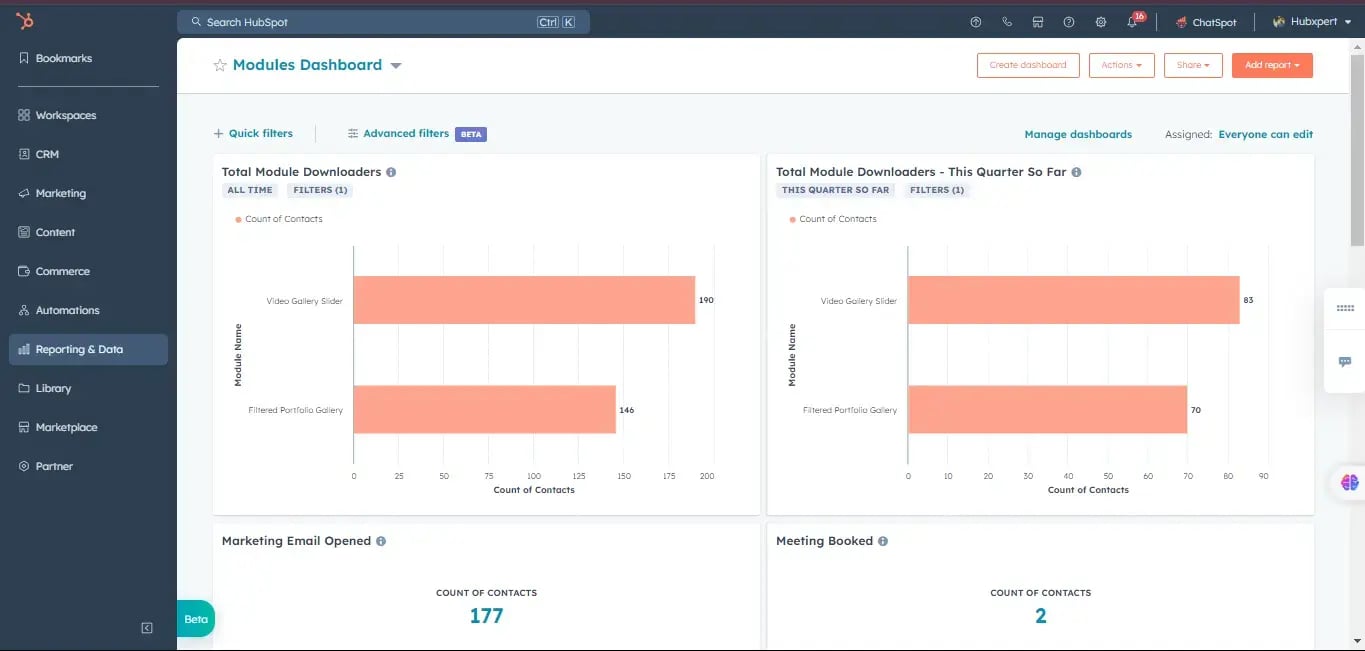Open the Actions dropdown
The width and height of the screenshot is (1365, 651).
[x=1121, y=65]
